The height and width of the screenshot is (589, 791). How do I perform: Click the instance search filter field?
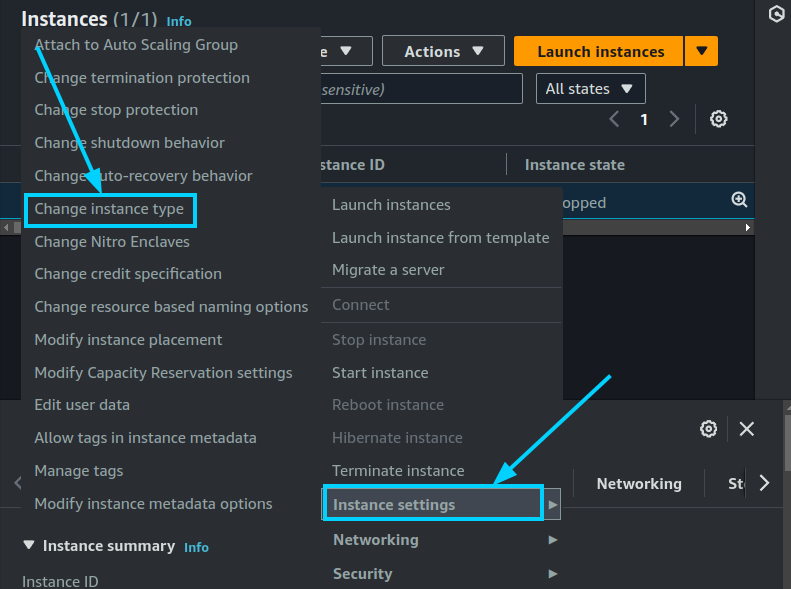[420, 89]
